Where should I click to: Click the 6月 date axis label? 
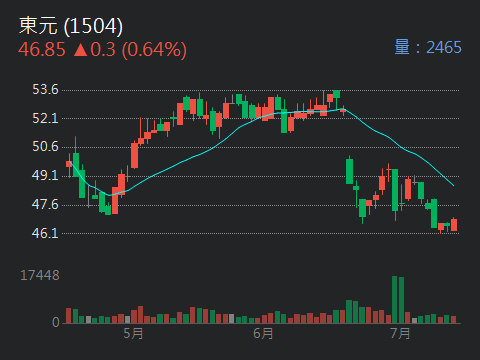point(263,333)
